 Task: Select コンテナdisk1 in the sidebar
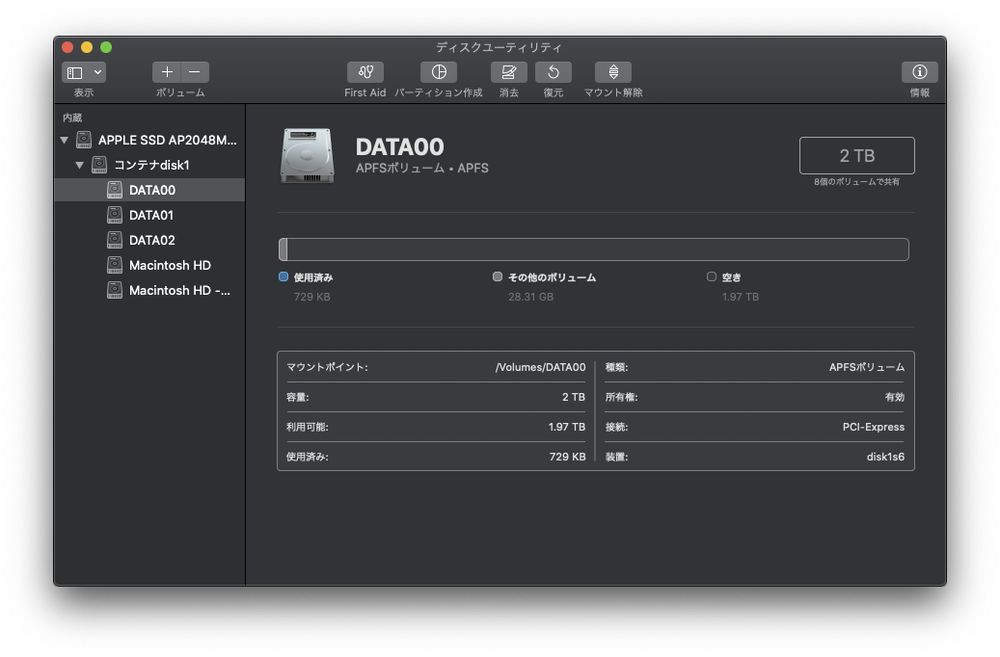(x=150, y=165)
